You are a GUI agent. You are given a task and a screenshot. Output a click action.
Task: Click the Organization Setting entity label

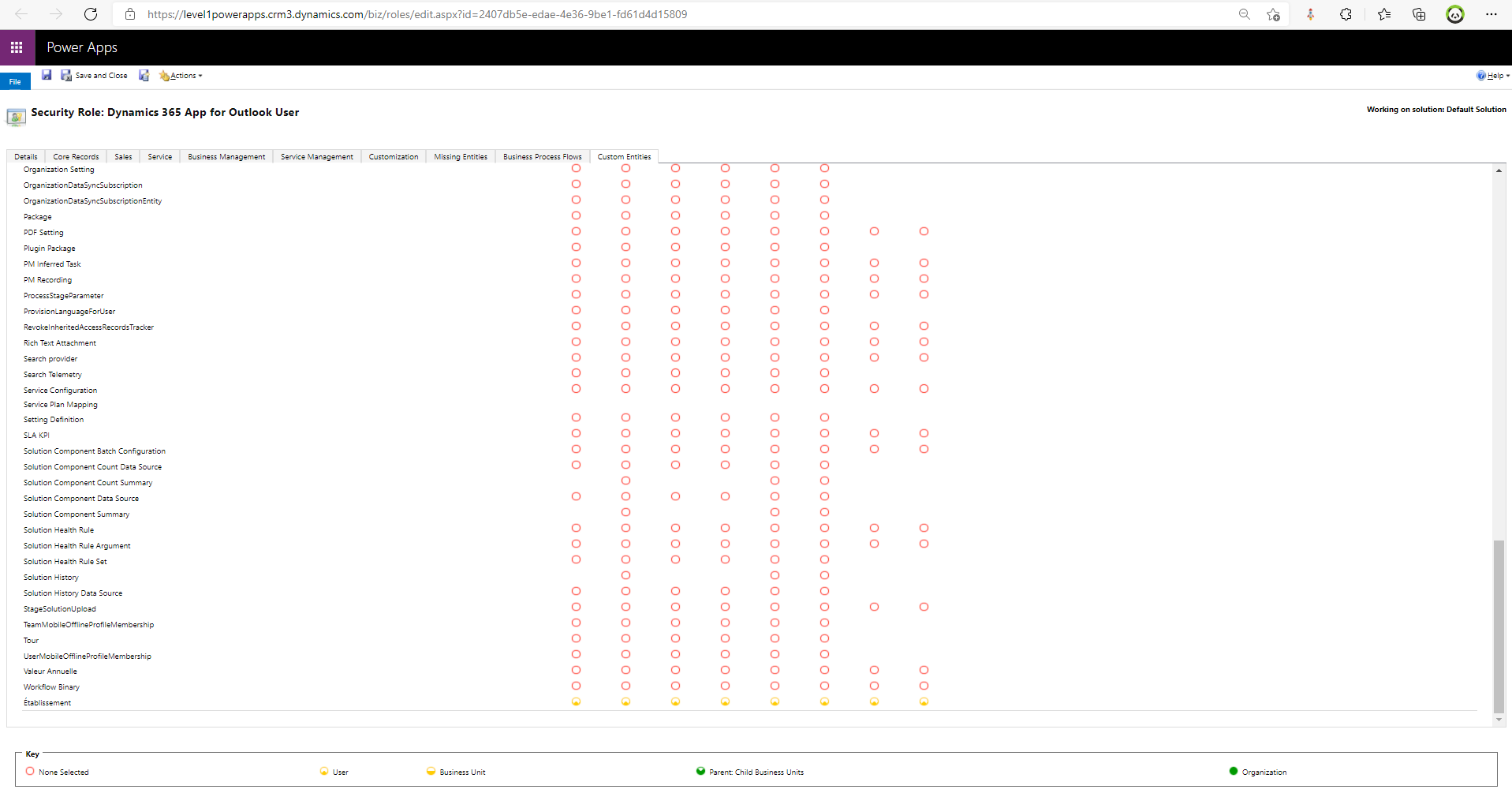[x=59, y=169]
